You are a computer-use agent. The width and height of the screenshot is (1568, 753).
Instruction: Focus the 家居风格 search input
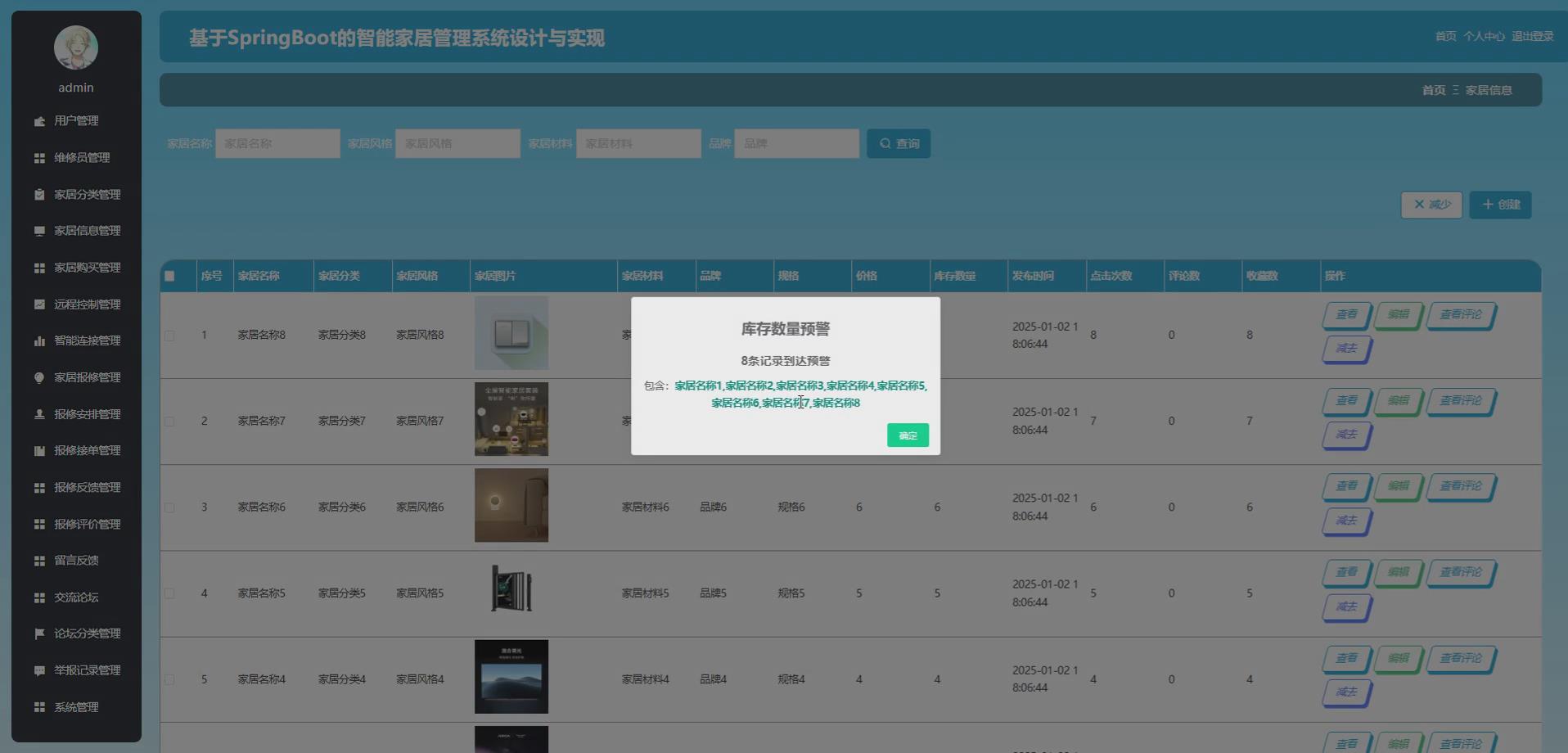click(457, 143)
